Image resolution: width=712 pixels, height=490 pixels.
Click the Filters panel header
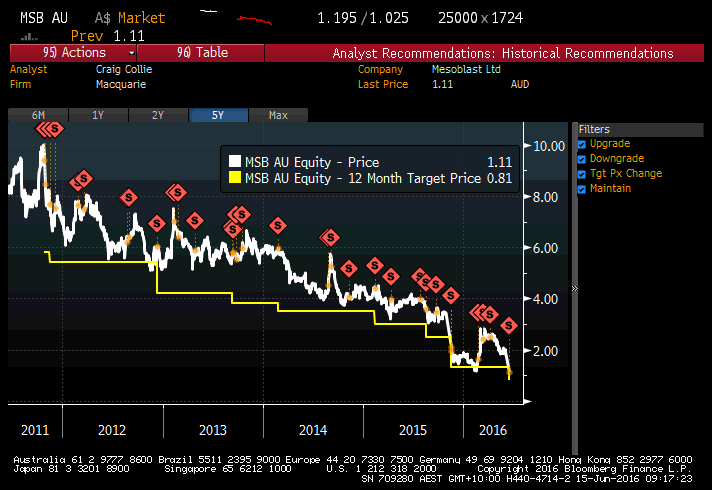point(640,129)
